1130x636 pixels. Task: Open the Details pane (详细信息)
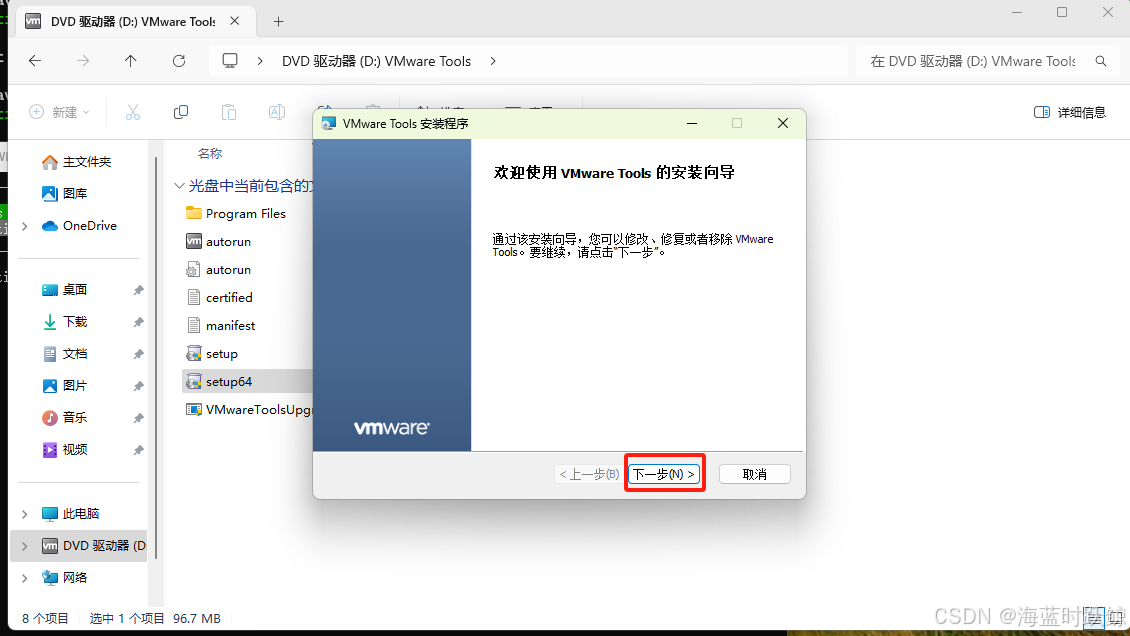tap(1069, 112)
